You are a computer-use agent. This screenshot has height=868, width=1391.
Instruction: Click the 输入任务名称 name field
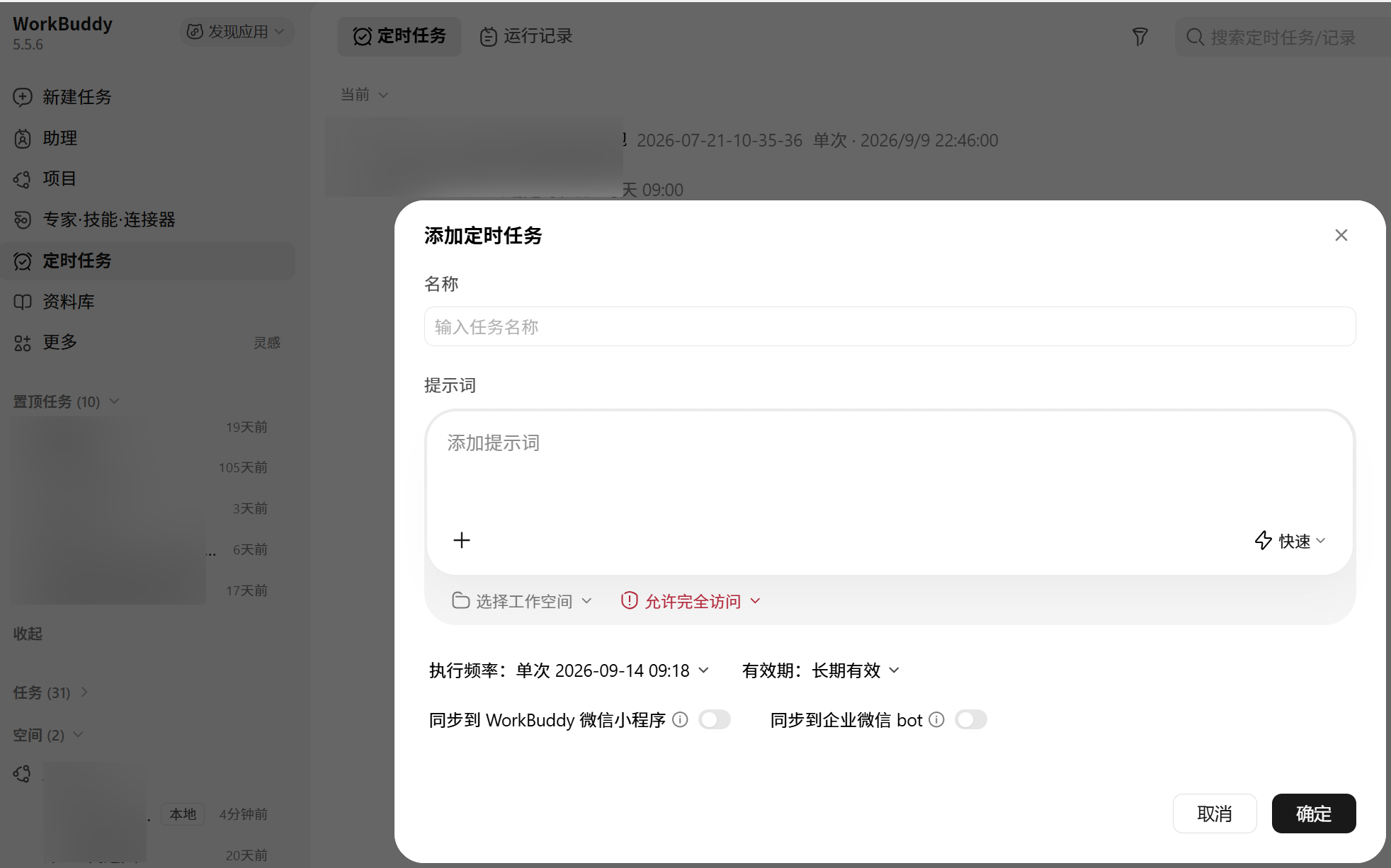[x=890, y=326]
